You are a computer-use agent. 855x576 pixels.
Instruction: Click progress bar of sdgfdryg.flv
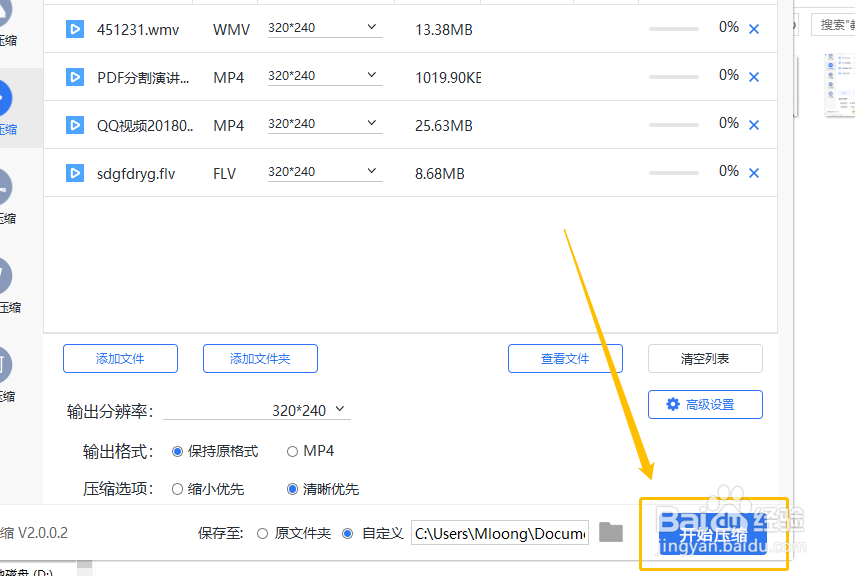pyautogui.click(x=673, y=173)
